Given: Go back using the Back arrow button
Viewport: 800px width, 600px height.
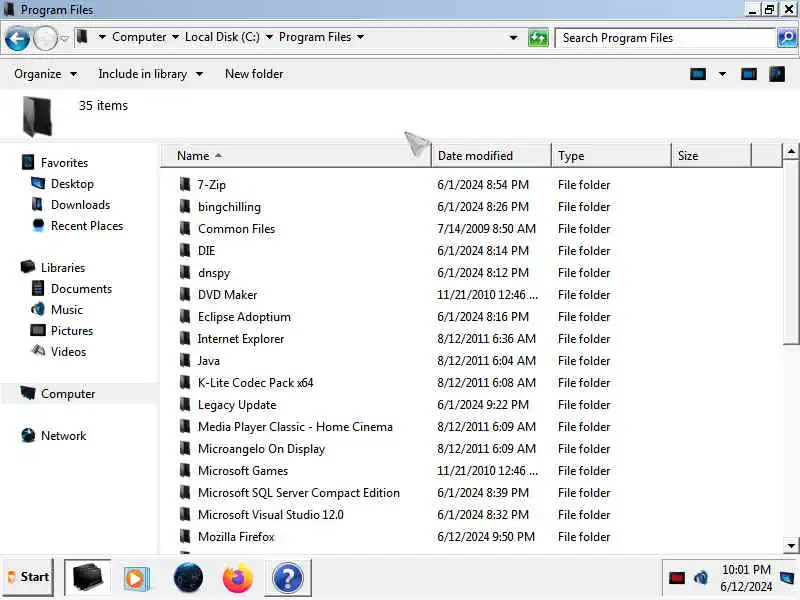Looking at the screenshot, I should tap(17, 39).
